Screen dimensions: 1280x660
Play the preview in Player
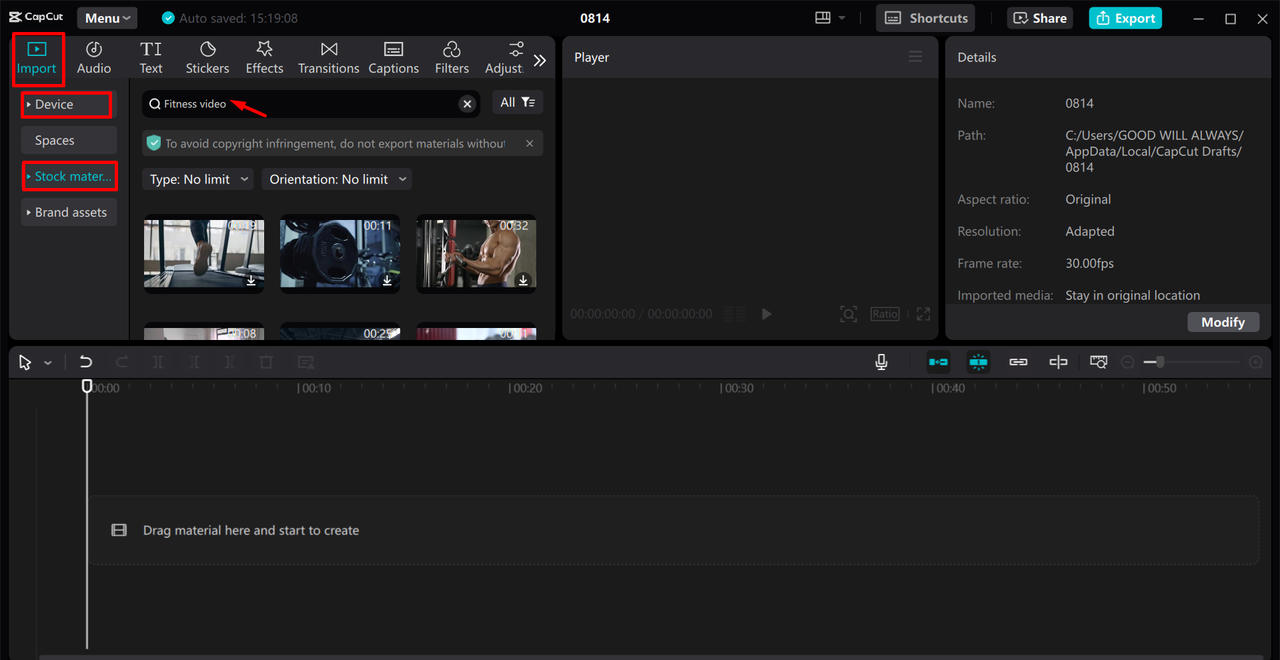[x=766, y=314]
